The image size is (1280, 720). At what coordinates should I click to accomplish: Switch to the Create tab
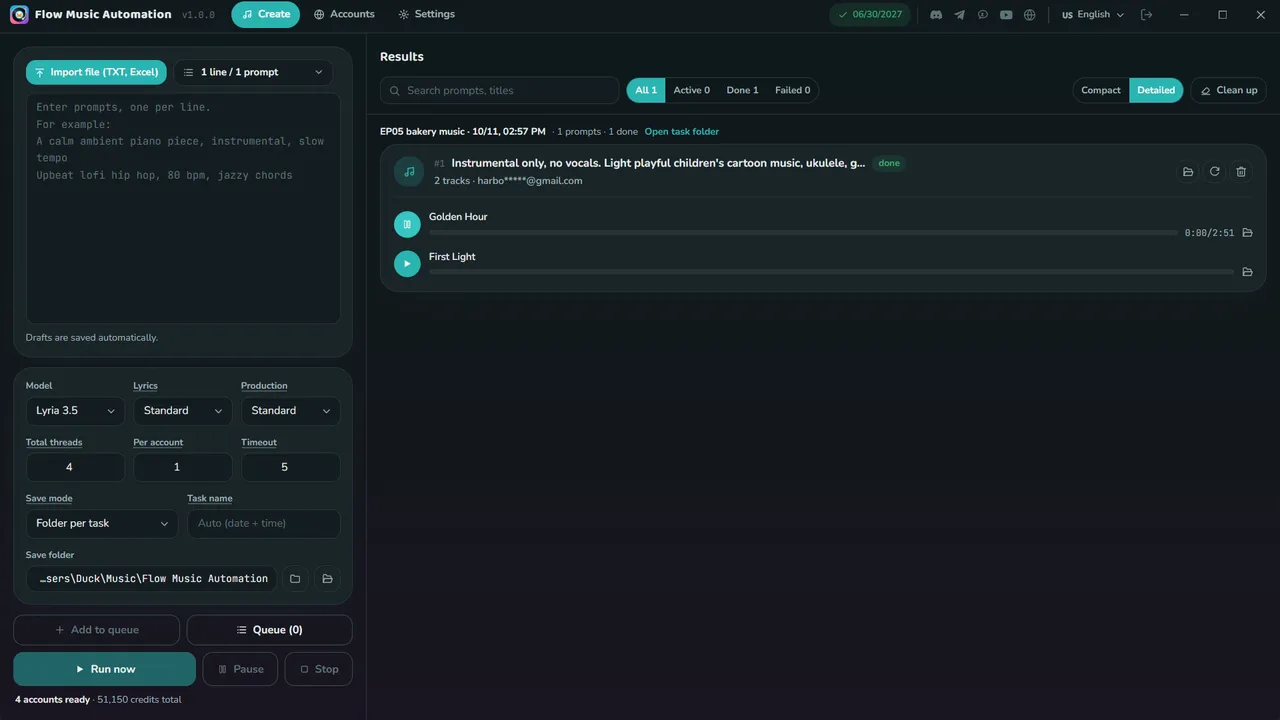[266, 15]
